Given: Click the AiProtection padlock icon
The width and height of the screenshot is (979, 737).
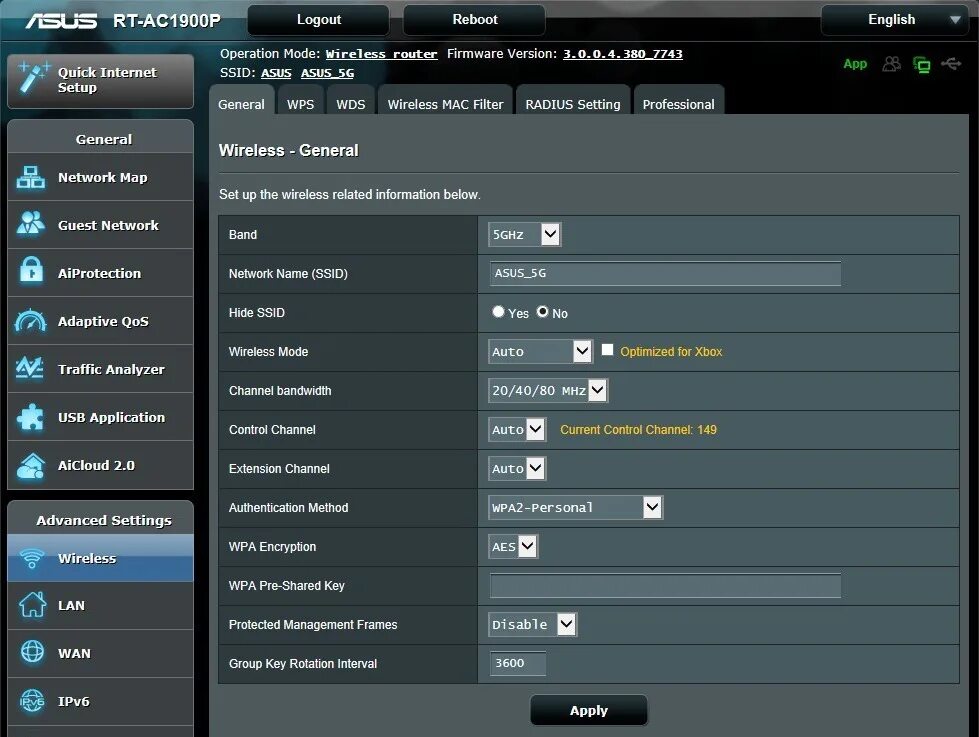Looking at the screenshot, I should 31,271.
